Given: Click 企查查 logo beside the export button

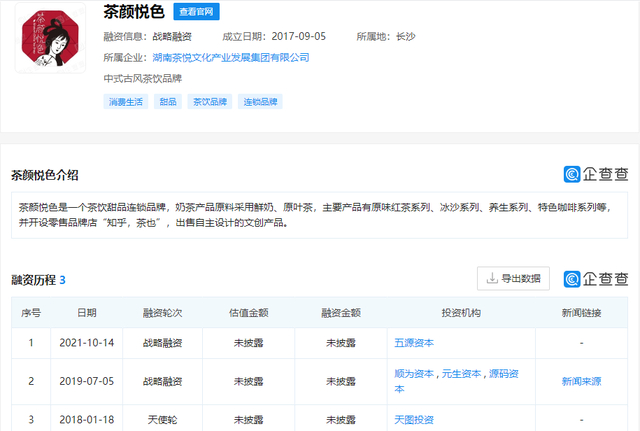Looking at the screenshot, I should pyautogui.click(x=596, y=278).
